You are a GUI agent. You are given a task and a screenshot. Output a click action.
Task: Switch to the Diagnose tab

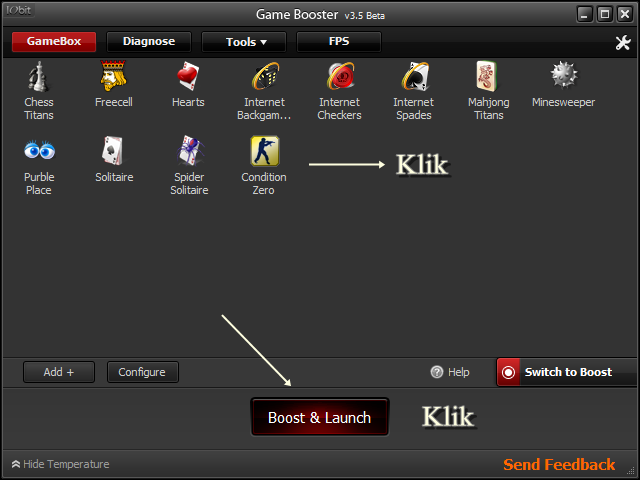point(149,42)
